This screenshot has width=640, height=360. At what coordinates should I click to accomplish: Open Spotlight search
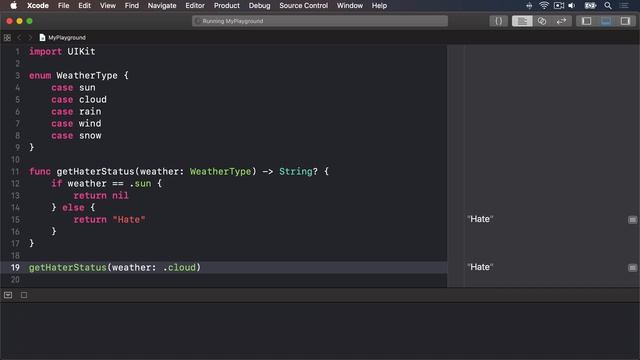(608, 5)
